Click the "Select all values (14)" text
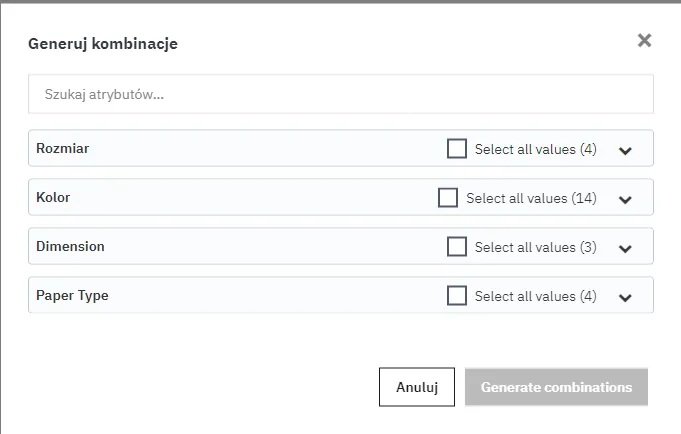The width and height of the screenshot is (681, 434). [x=531, y=198]
